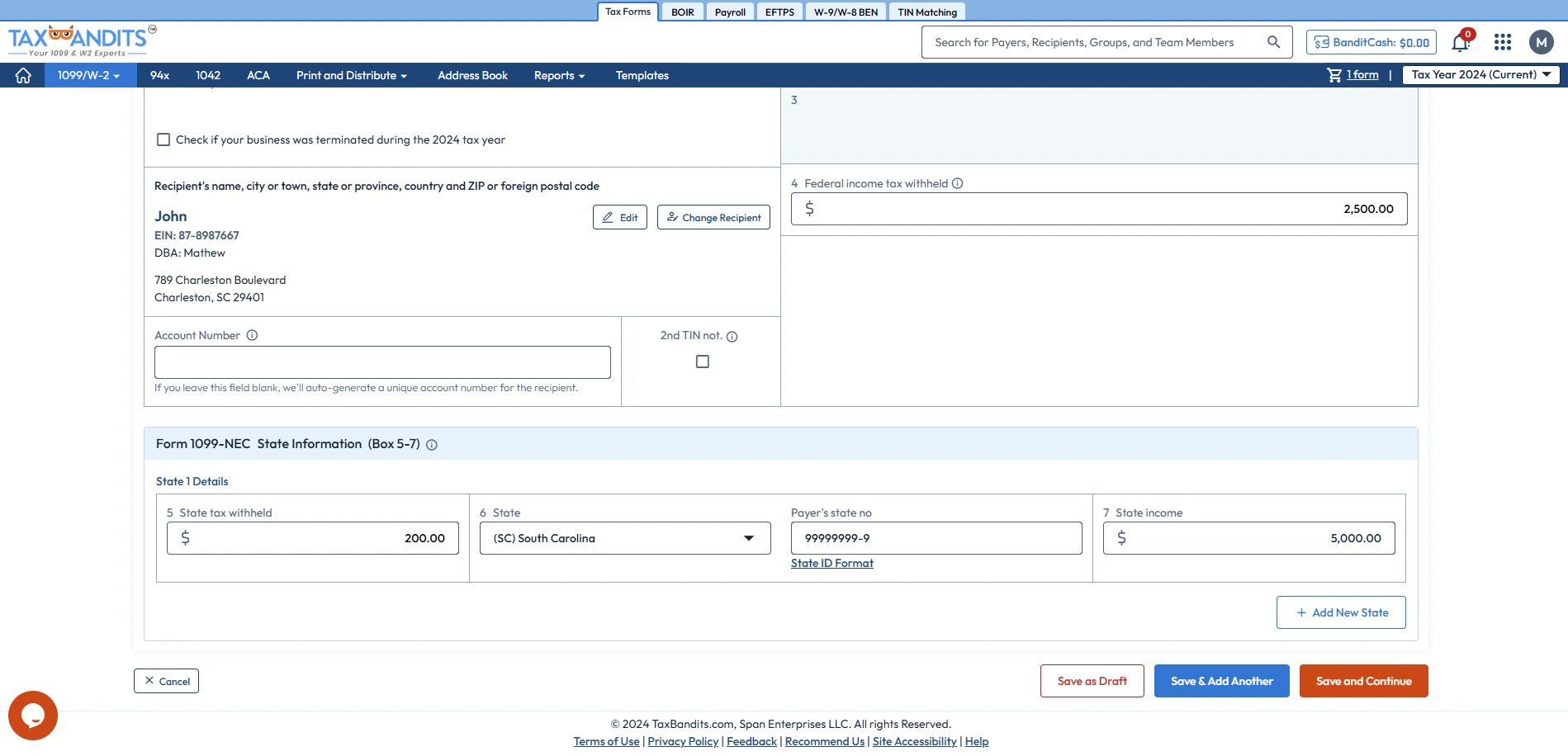This screenshot has height=756, width=1568.
Task: Show info for Account Number
Action: point(252,335)
